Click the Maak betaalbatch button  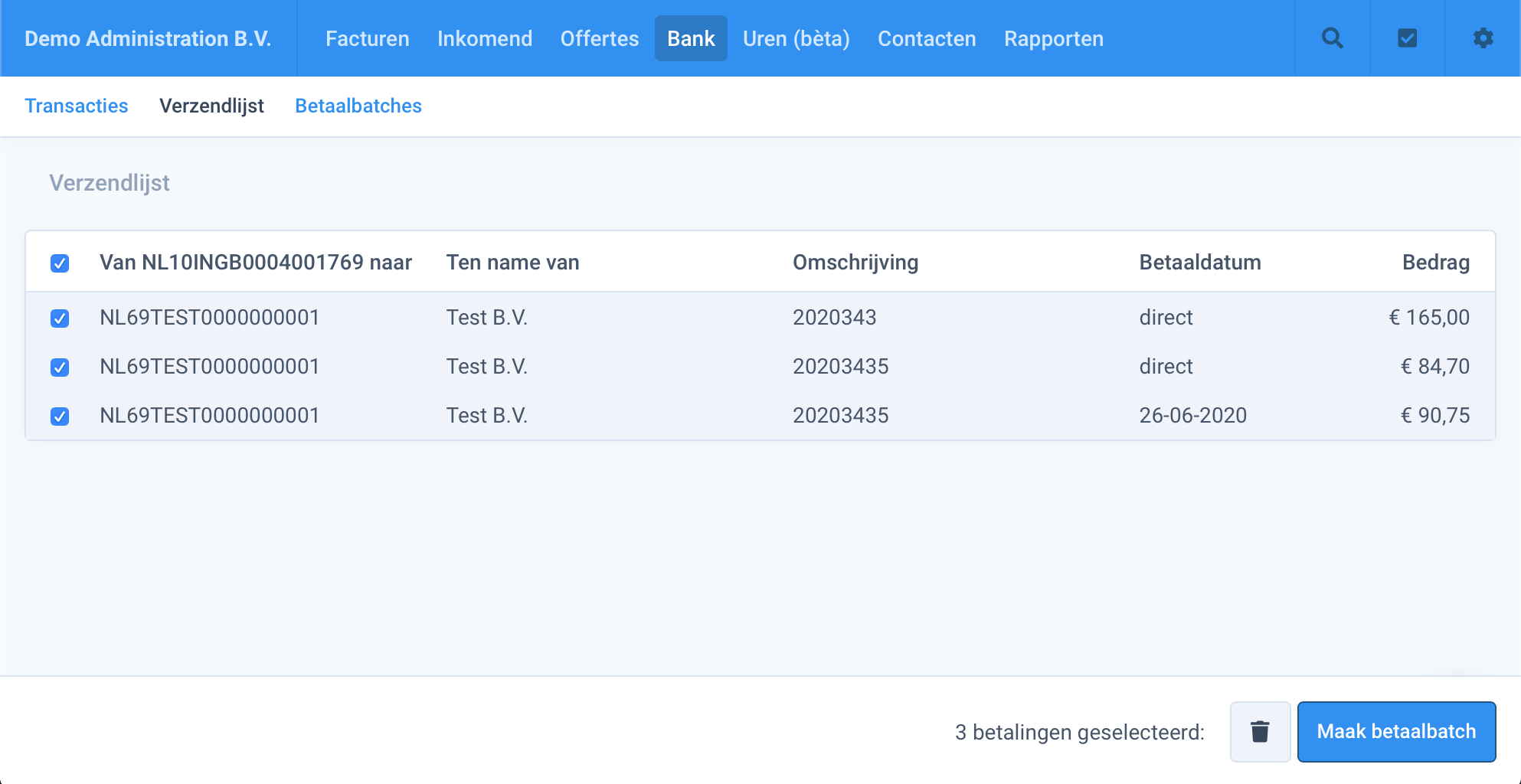point(1396,732)
